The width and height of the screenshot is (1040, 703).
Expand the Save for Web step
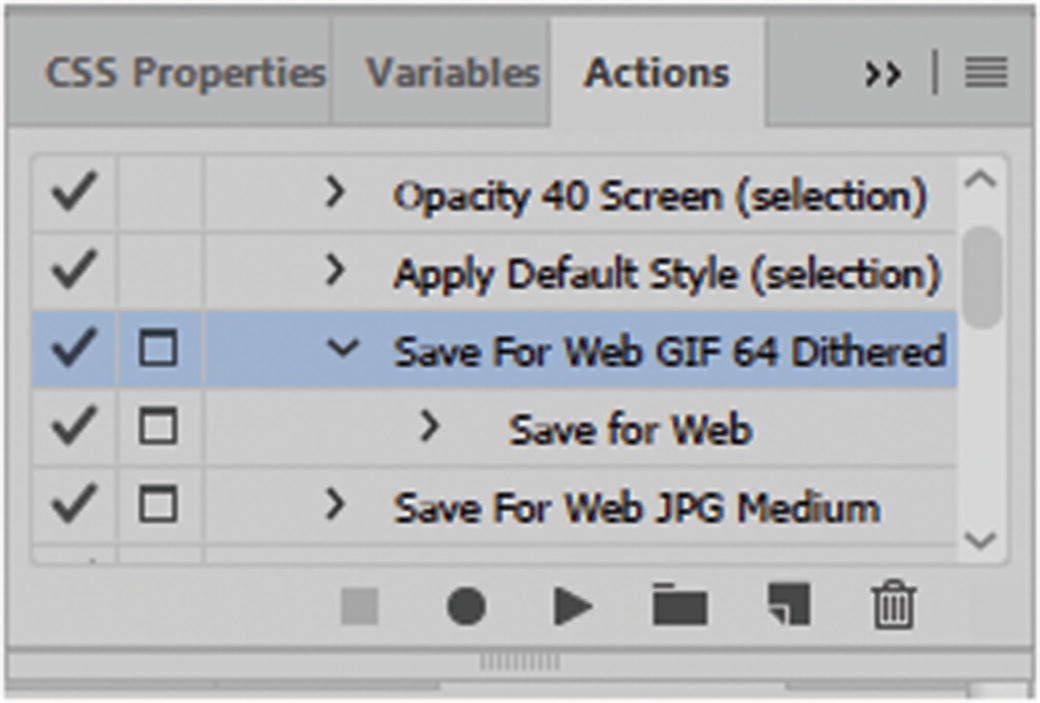tap(430, 427)
